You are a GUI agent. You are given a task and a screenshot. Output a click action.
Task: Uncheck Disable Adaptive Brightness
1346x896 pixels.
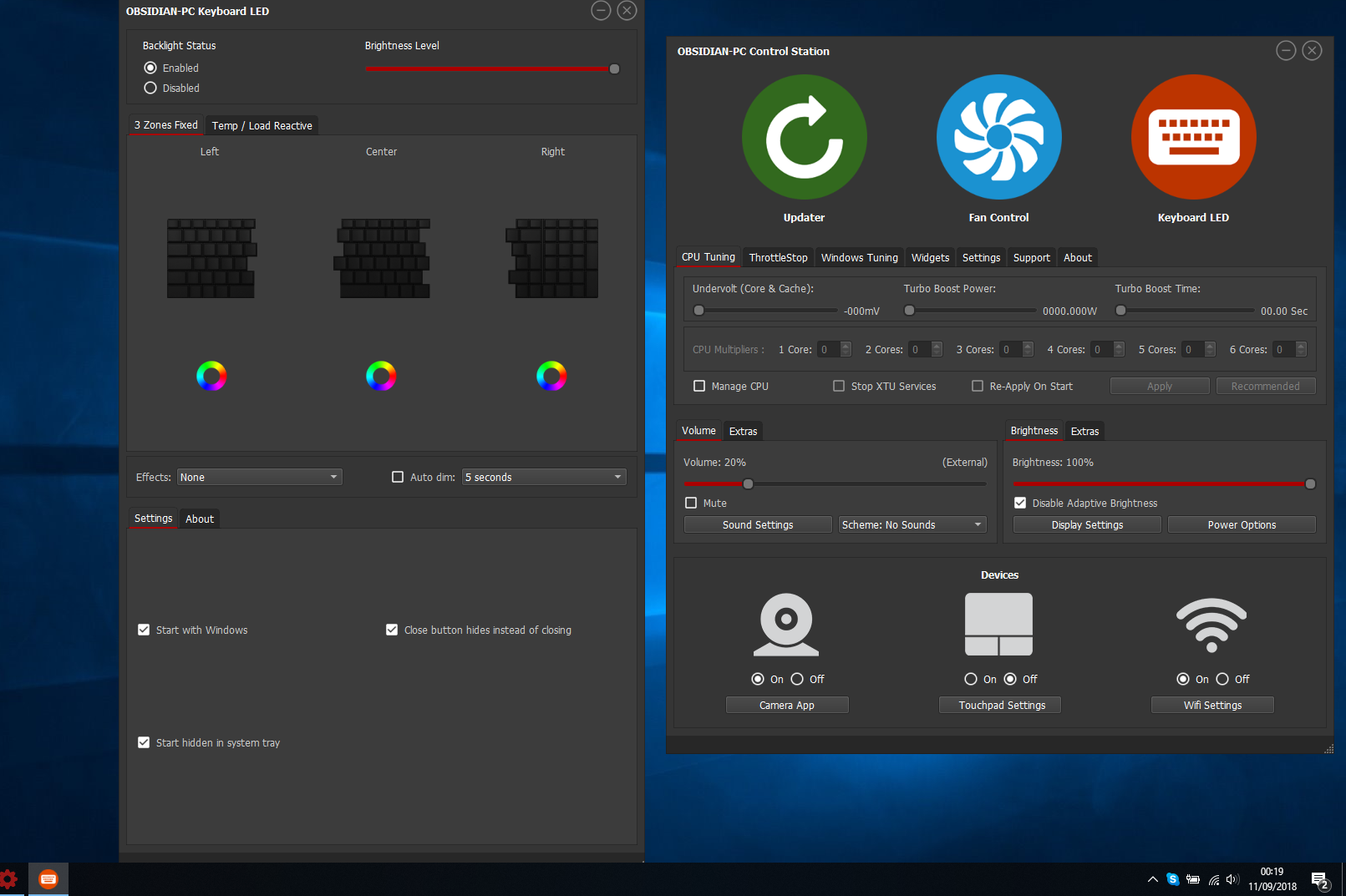click(1020, 503)
